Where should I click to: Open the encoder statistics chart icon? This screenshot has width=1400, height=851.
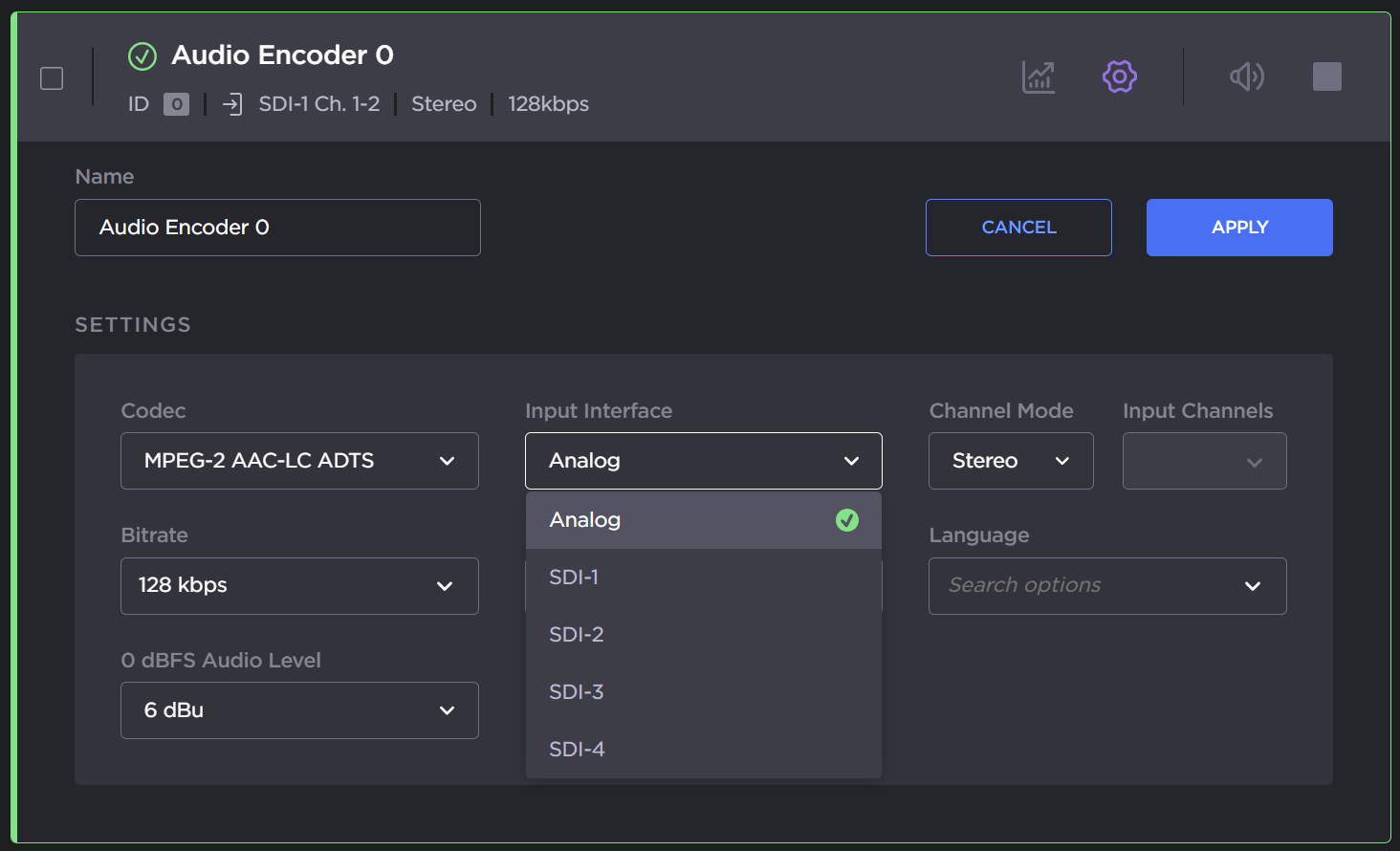pos(1038,76)
